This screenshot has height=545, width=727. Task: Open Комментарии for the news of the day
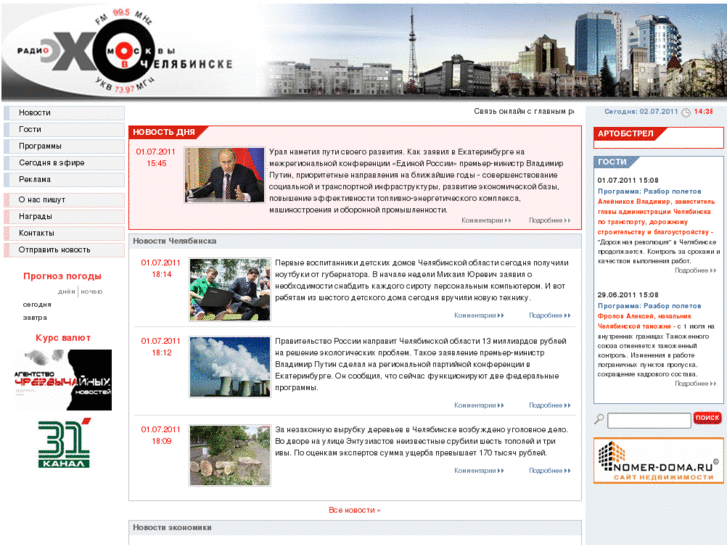(486, 220)
